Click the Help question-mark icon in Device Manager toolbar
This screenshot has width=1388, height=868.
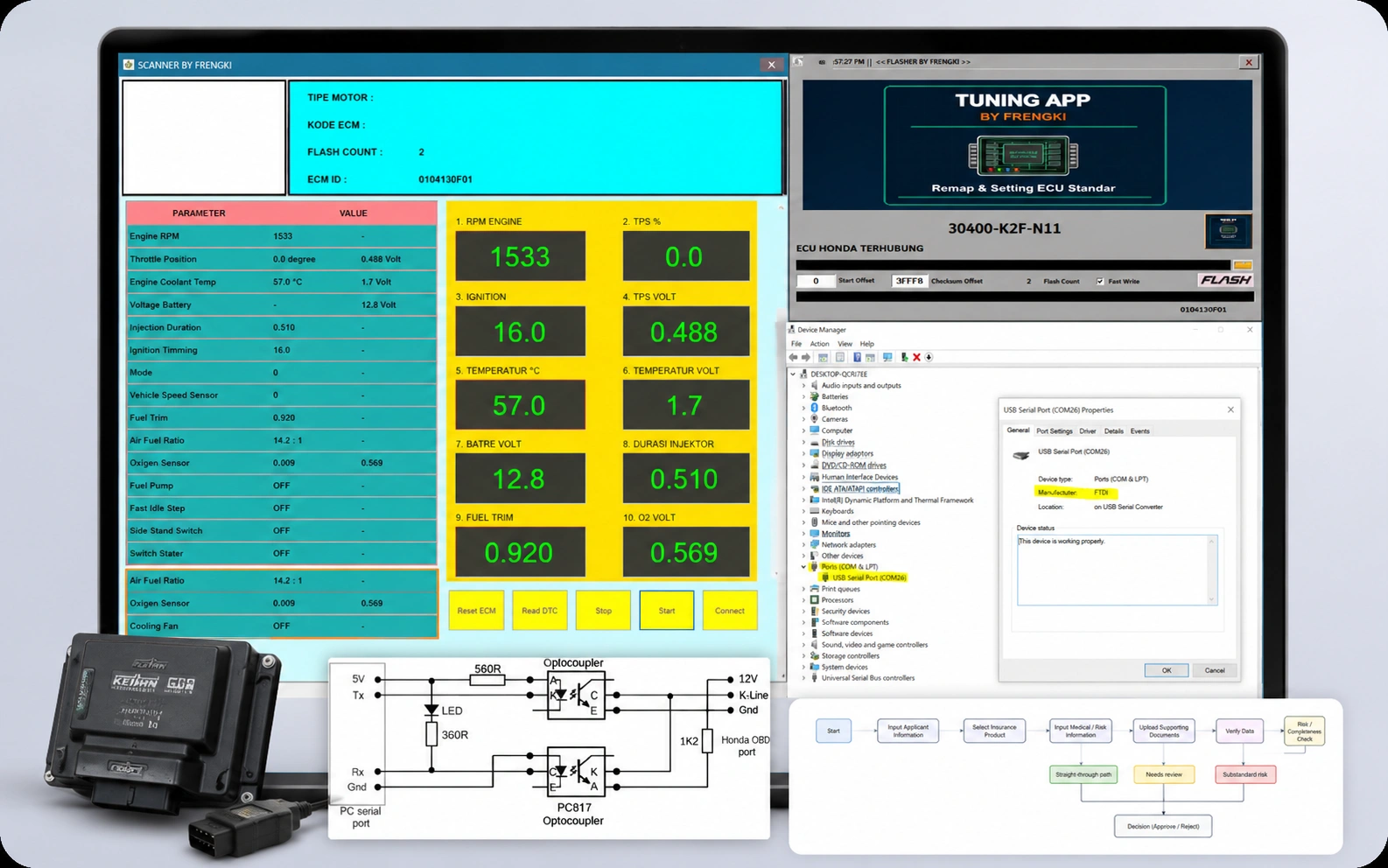pyautogui.click(x=857, y=357)
